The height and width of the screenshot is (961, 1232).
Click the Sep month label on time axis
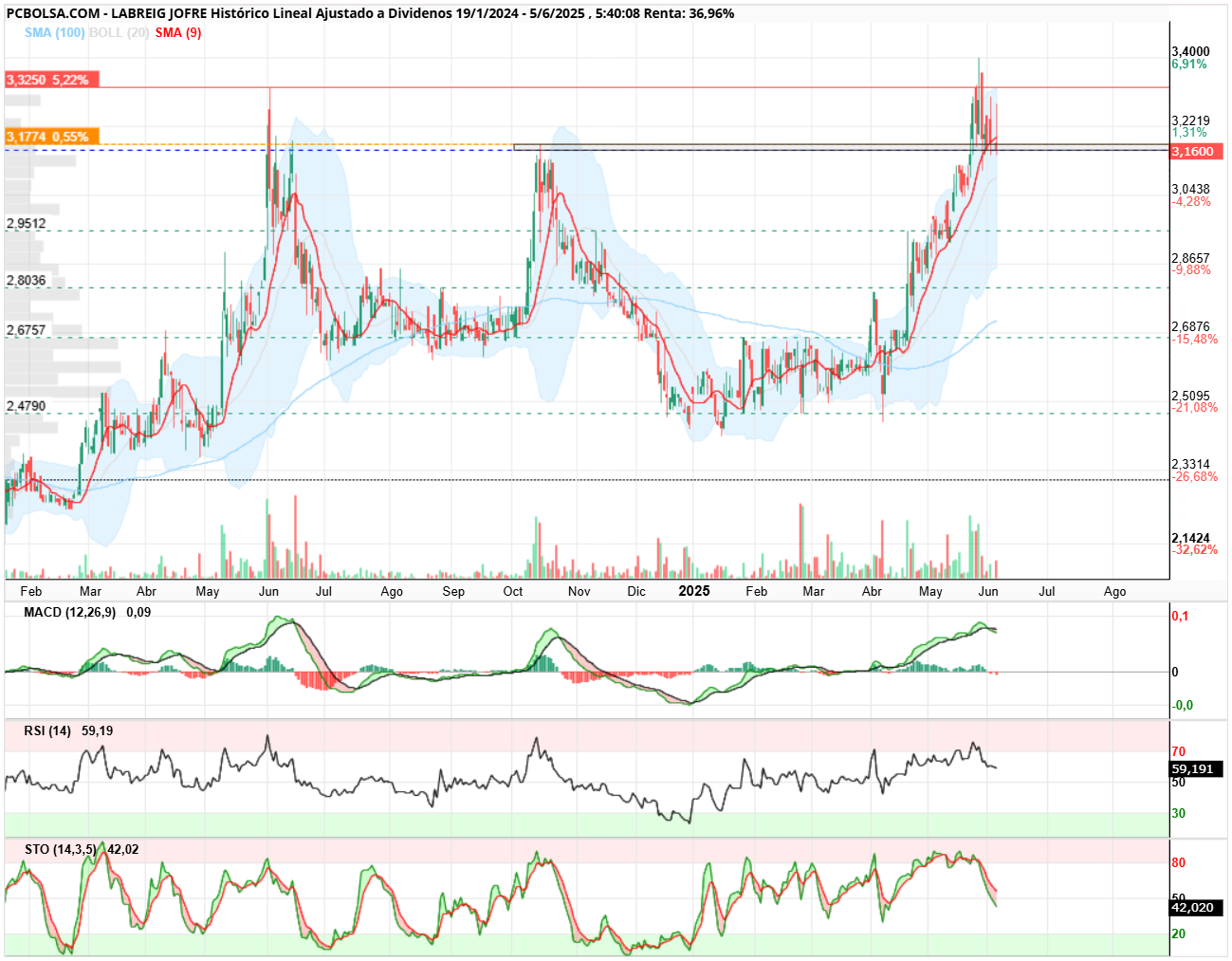(x=453, y=591)
